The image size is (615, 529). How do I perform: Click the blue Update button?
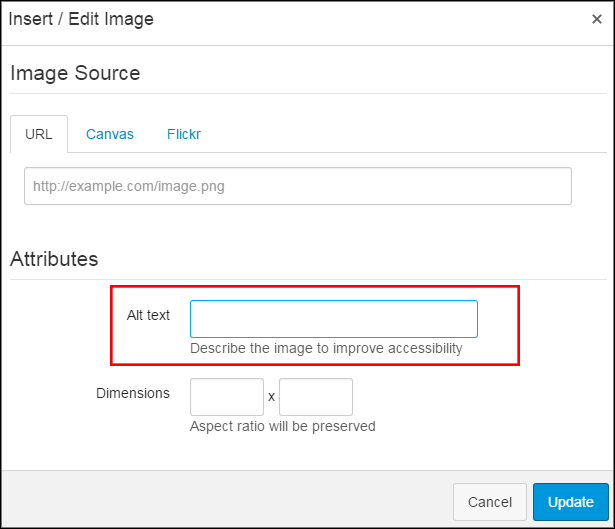pos(571,502)
